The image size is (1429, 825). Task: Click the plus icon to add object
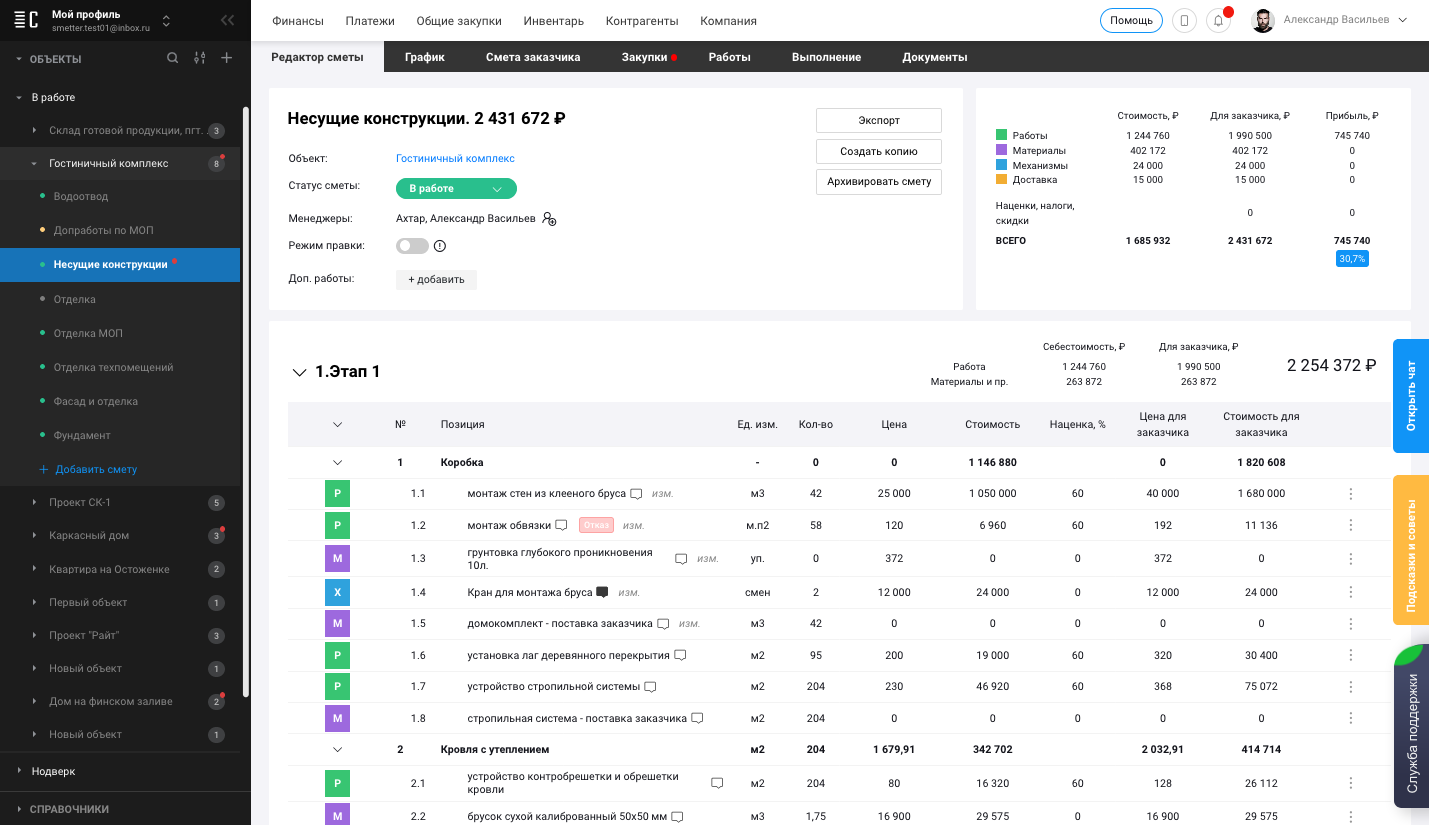tap(227, 58)
